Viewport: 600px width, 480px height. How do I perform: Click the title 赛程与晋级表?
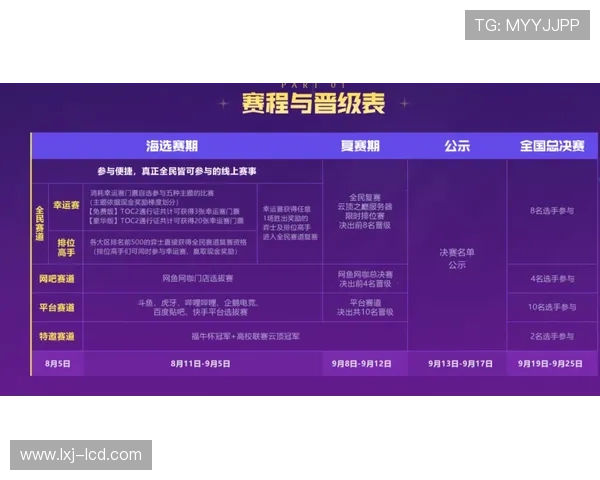(313, 103)
